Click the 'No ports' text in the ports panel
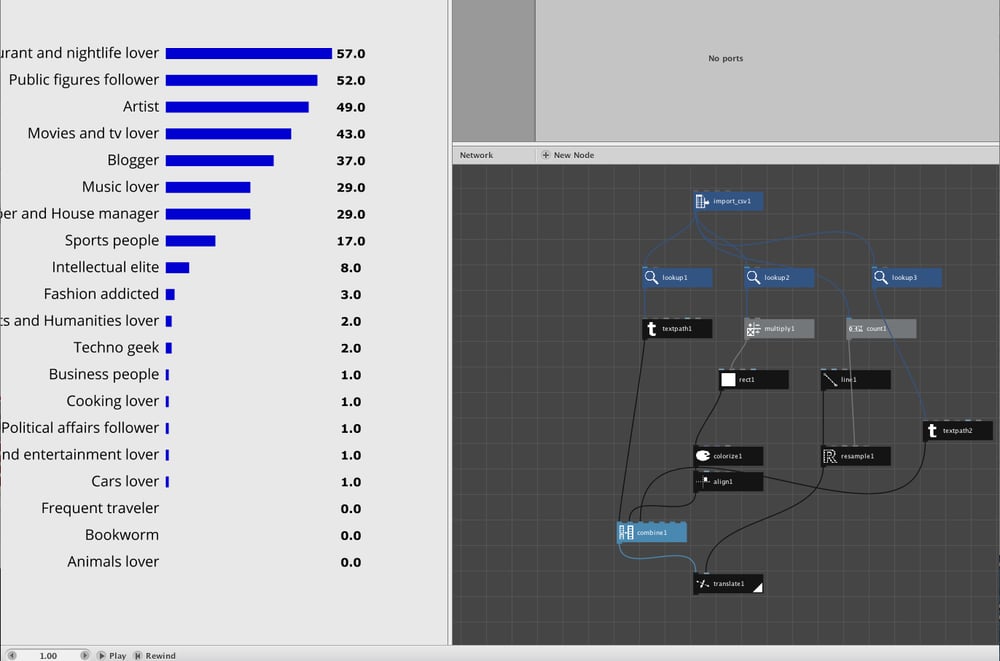The width and height of the screenshot is (1000, 661). point(725,58)
